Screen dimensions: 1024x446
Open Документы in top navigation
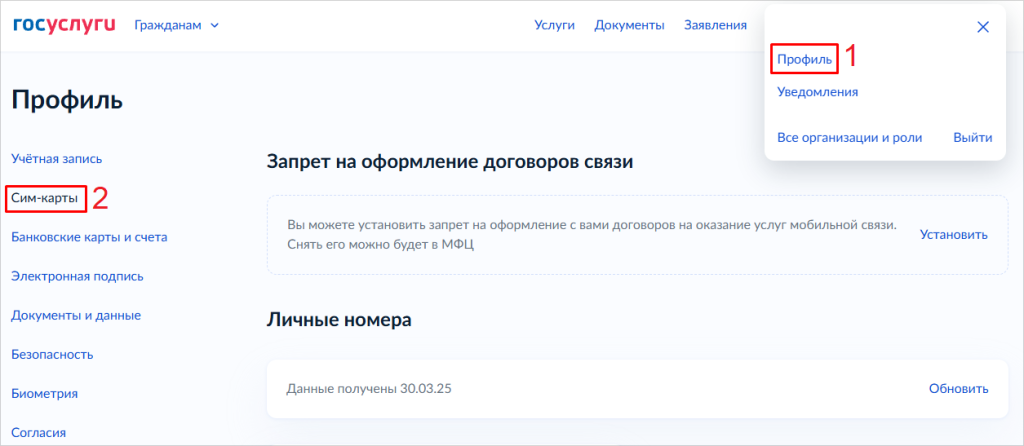[x=629, y=25]
